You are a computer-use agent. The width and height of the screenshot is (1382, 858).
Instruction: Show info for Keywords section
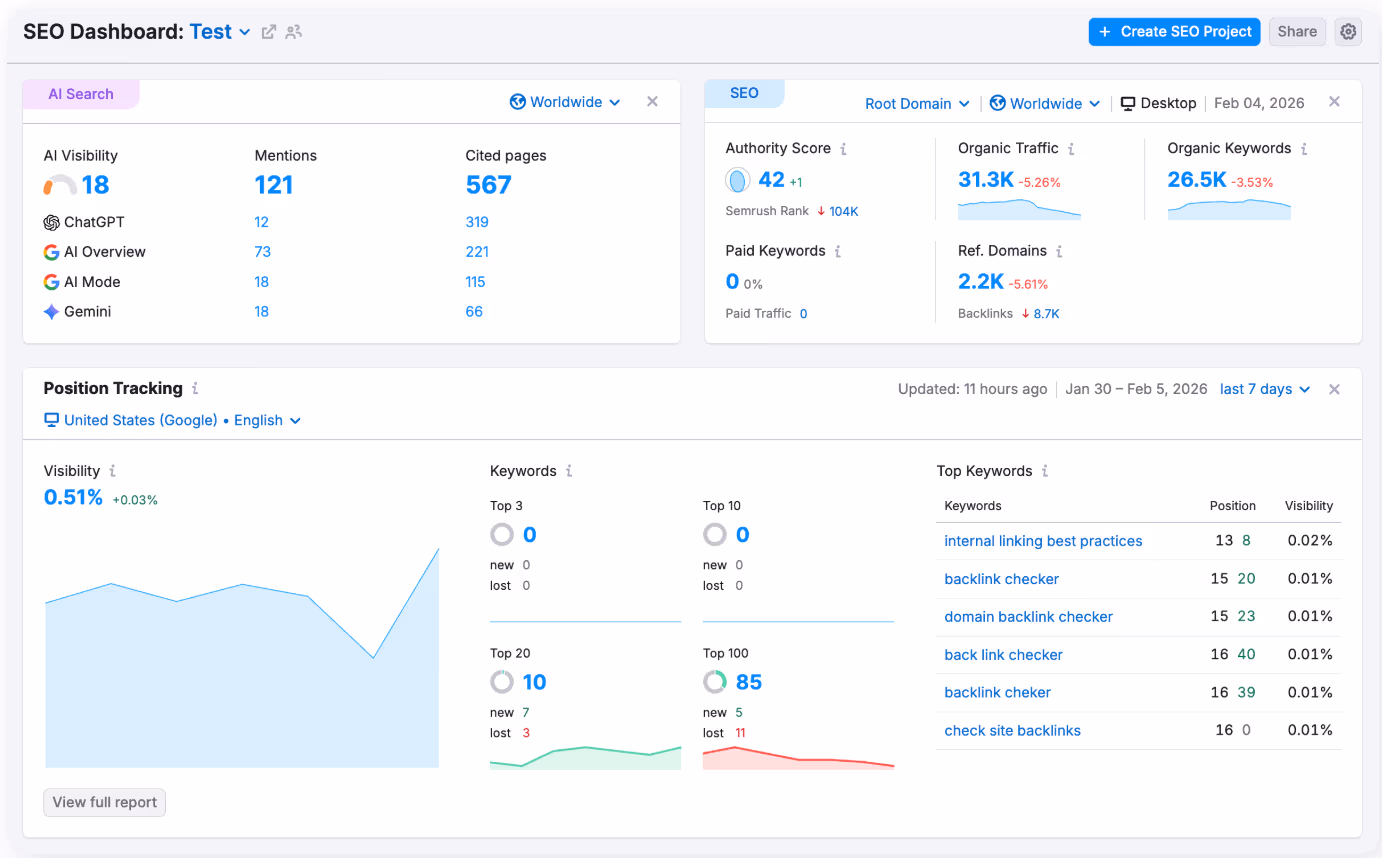(x=569, y=471)
